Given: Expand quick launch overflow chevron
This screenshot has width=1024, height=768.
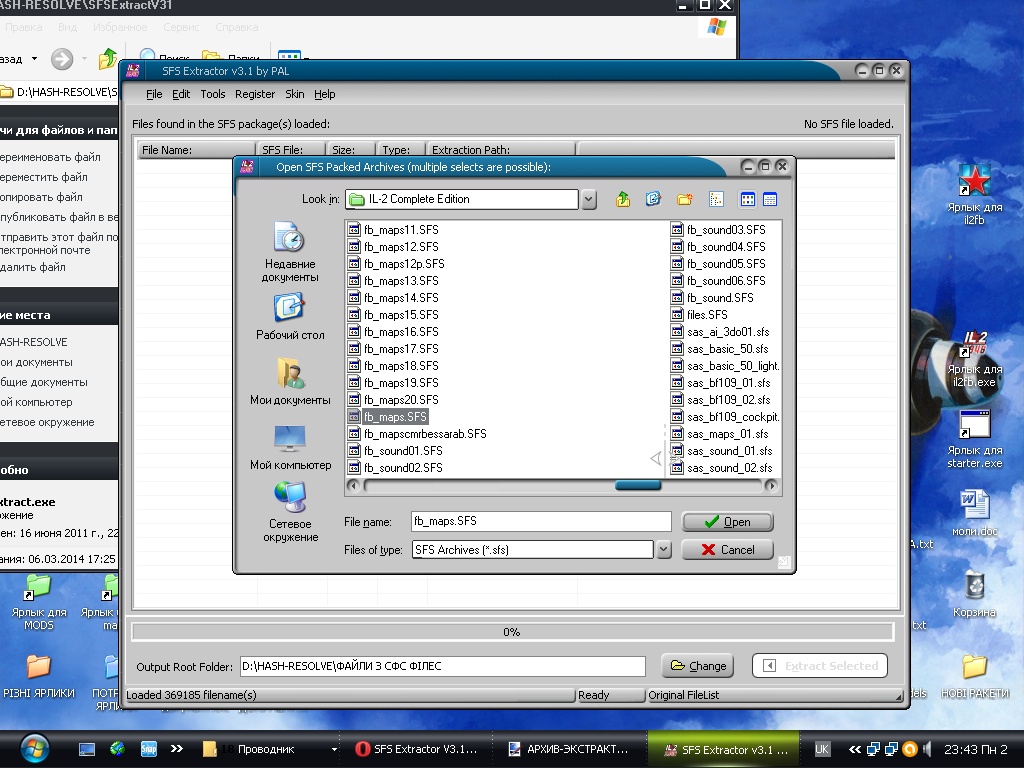Looking at the screenshot, I should point(177,749).
